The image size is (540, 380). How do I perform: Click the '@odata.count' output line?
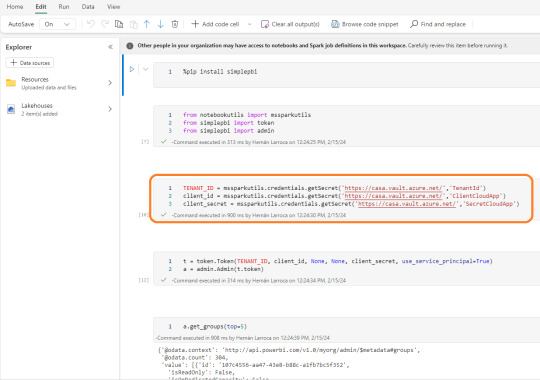pyautogui.click(x=195, y=358)
